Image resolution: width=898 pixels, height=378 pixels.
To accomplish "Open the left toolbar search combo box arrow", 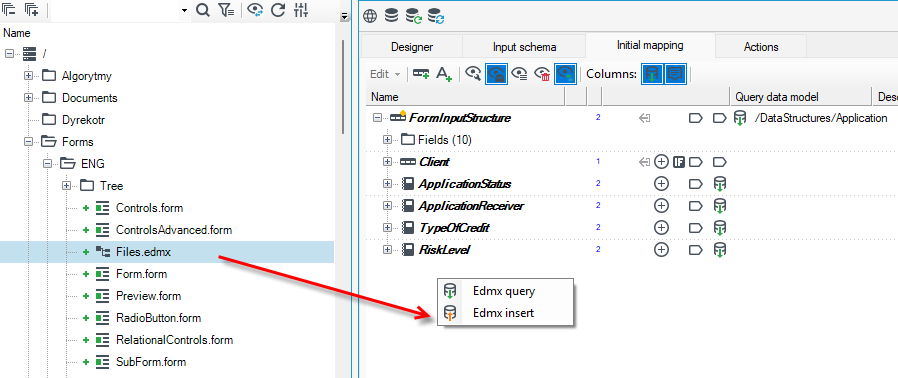I will pyautogui.click(x=184, y=10).
